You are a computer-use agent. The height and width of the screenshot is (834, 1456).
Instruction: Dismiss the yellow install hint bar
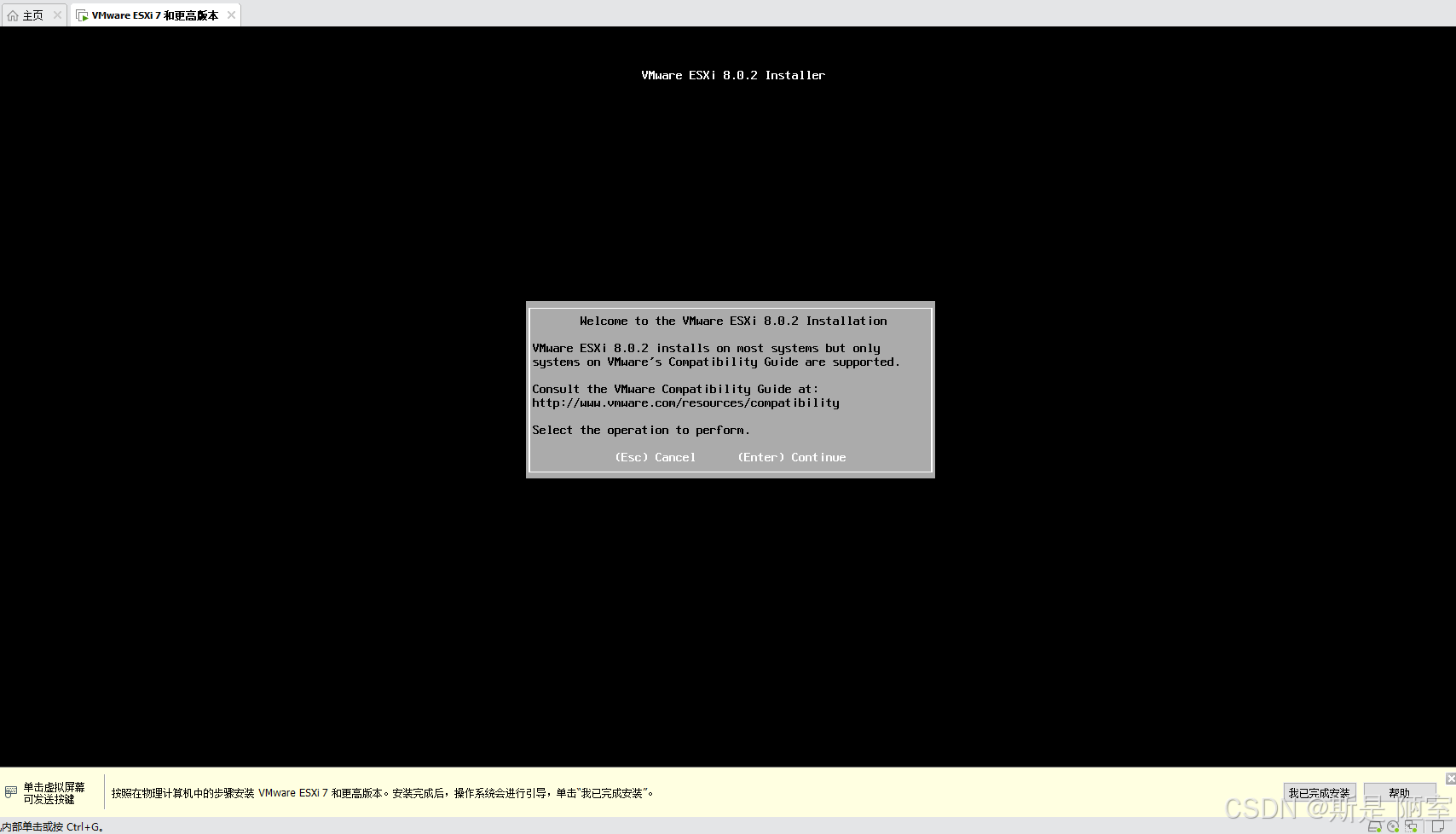click(x=1450, y=779)
